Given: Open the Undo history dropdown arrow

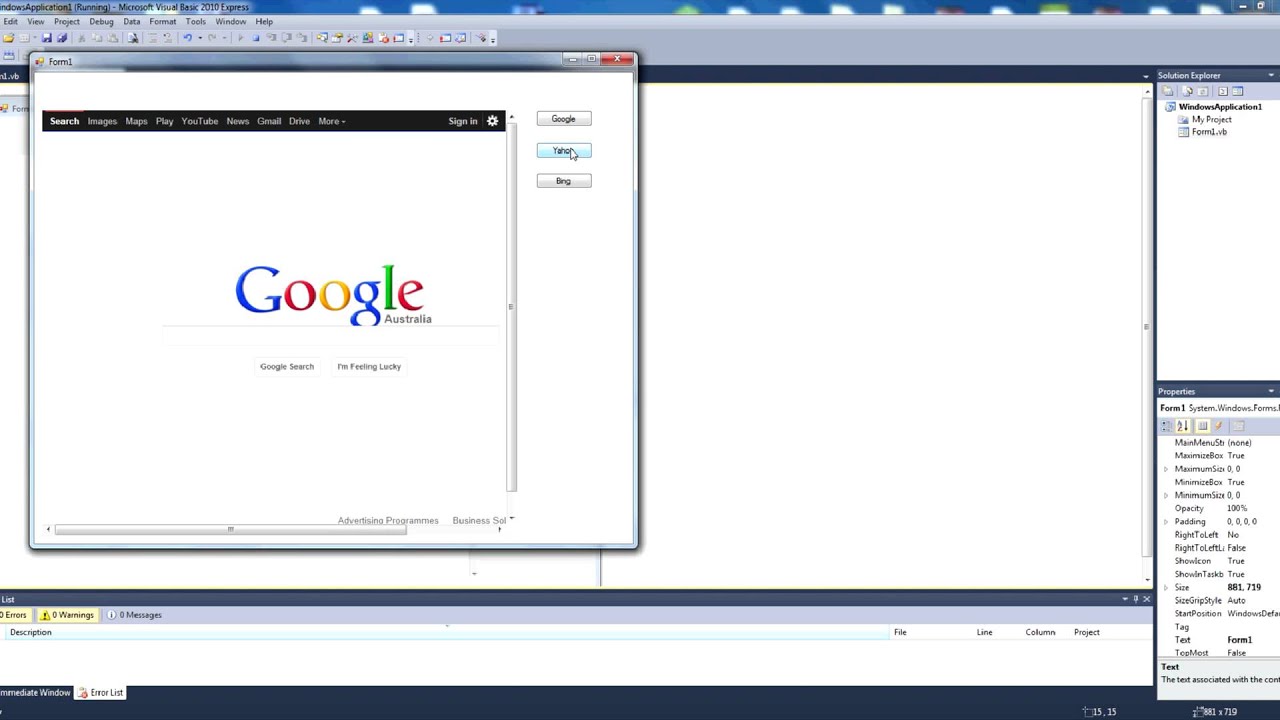Looking at the screenshot, I should pos(200,38).
